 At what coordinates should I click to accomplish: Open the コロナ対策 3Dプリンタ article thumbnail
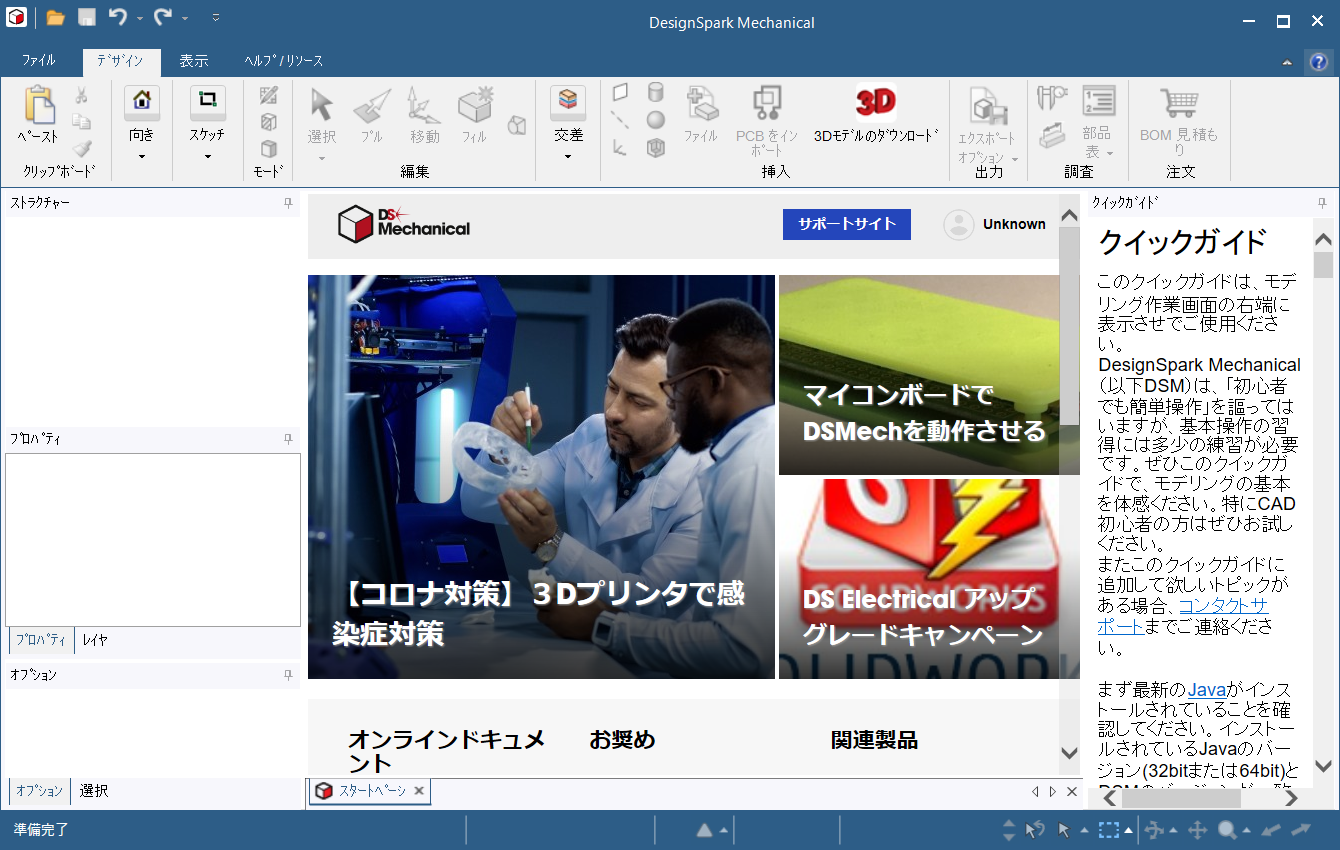pyautogui.click(x=541, y=477)
